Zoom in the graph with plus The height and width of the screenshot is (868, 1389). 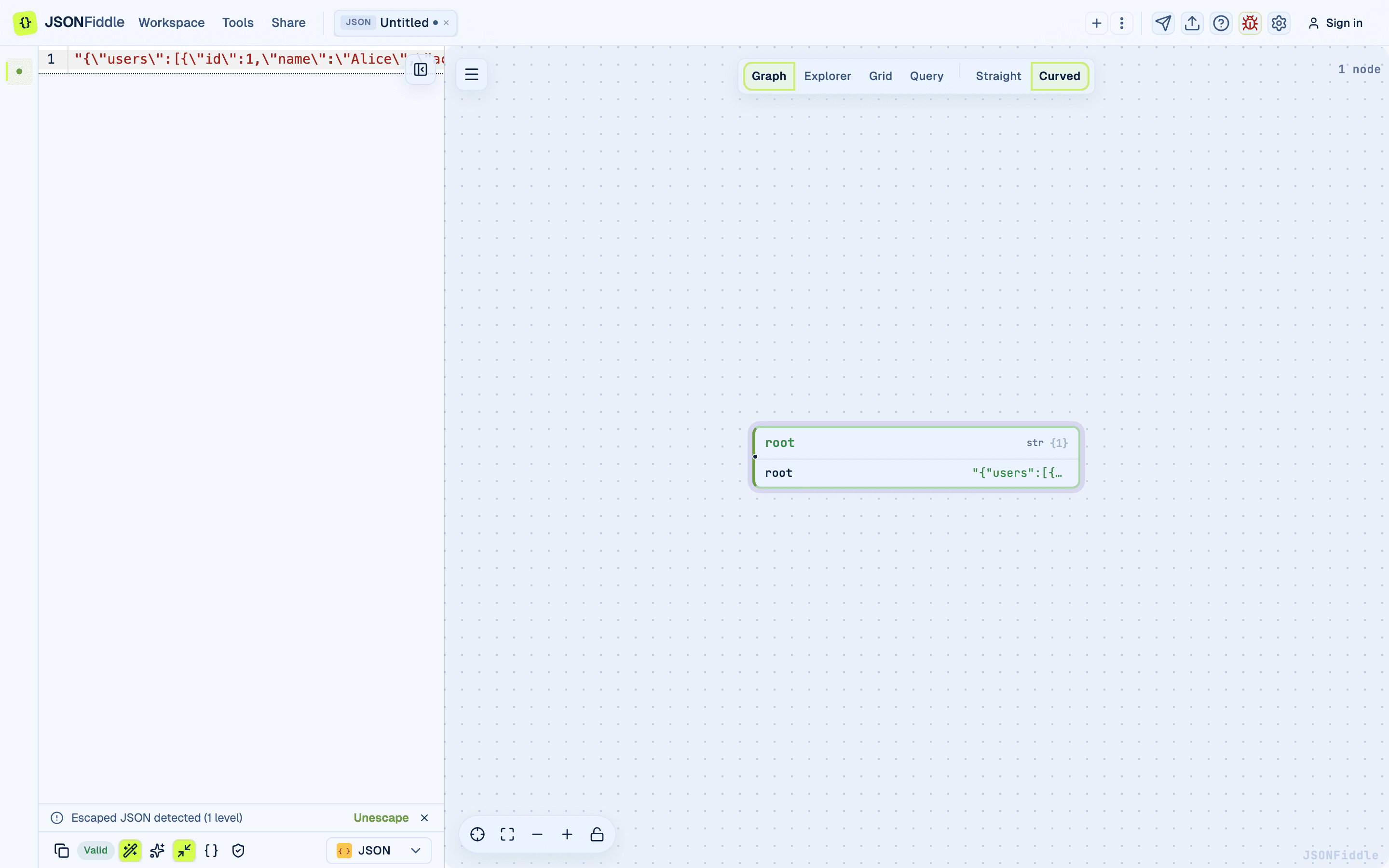coord(567,834)
